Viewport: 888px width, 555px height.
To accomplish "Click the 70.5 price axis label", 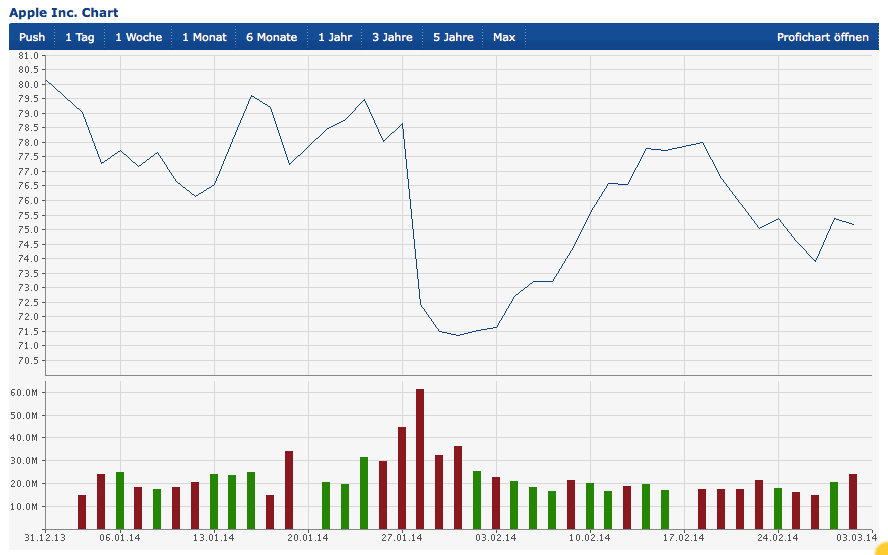I will click(x=28, y=361).
